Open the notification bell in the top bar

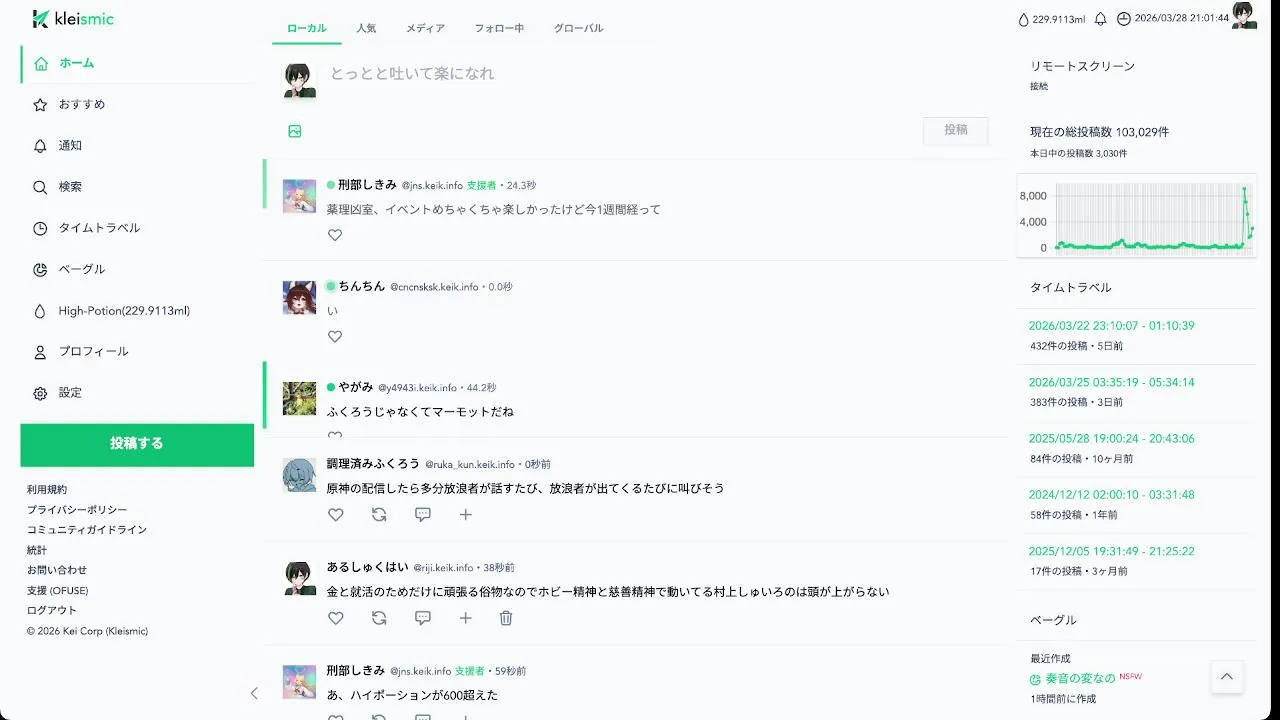[x=1101, y=19]
